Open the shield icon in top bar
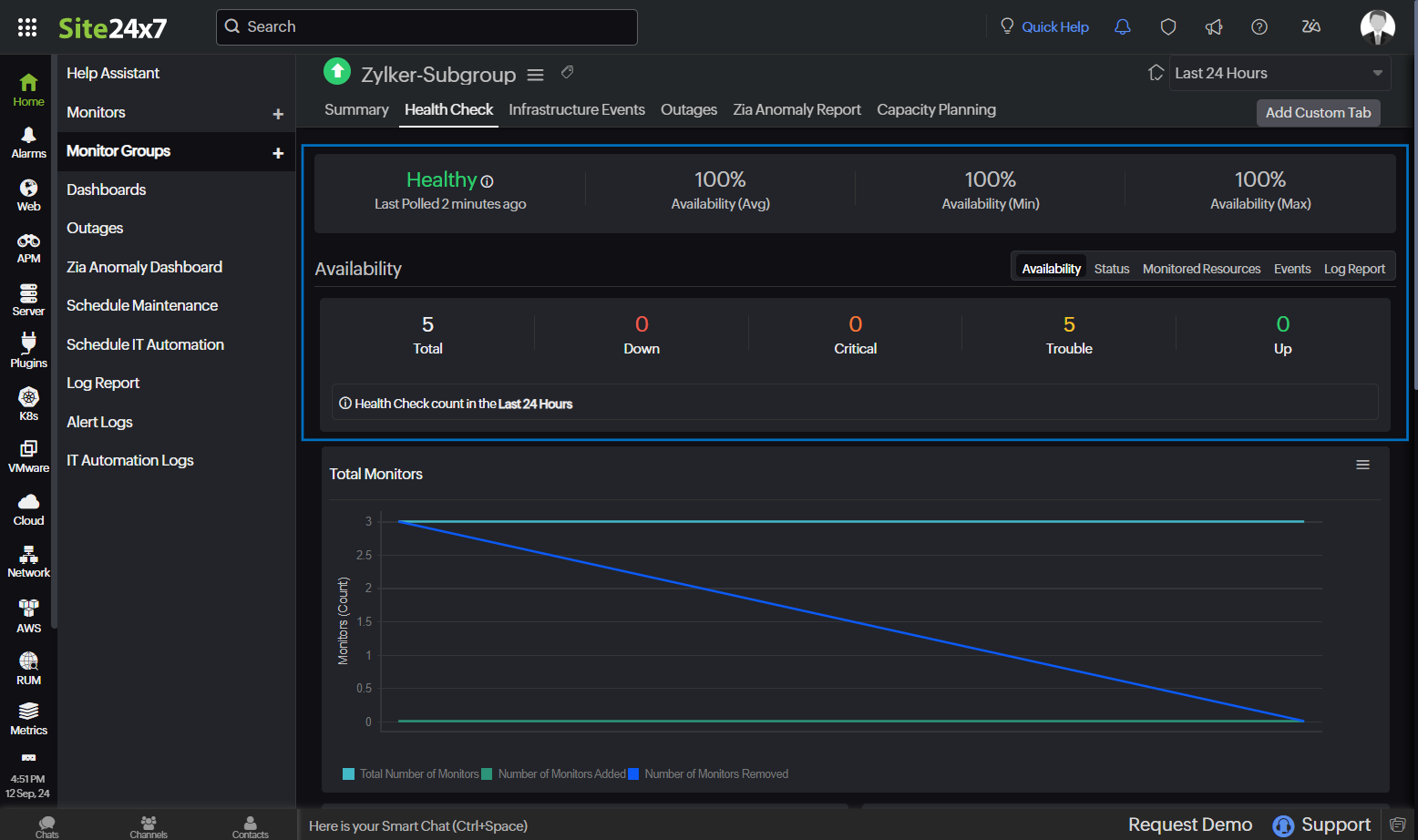 click(x=1168, y=27)
